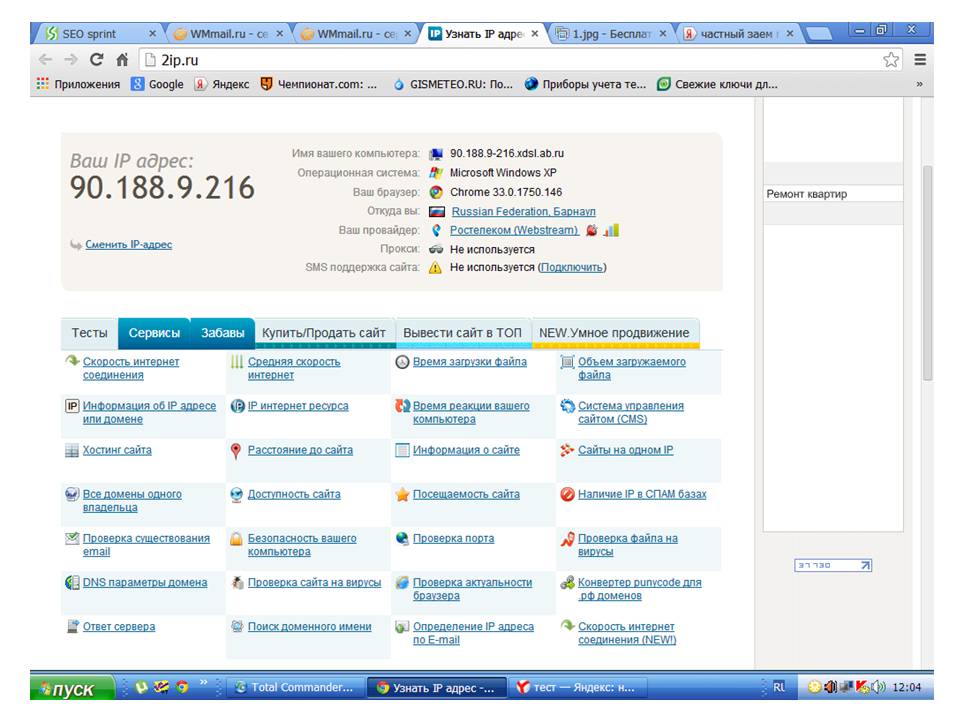Bookmark the page with the star icon
The image size is (960, 720).
tap(891, 59)
